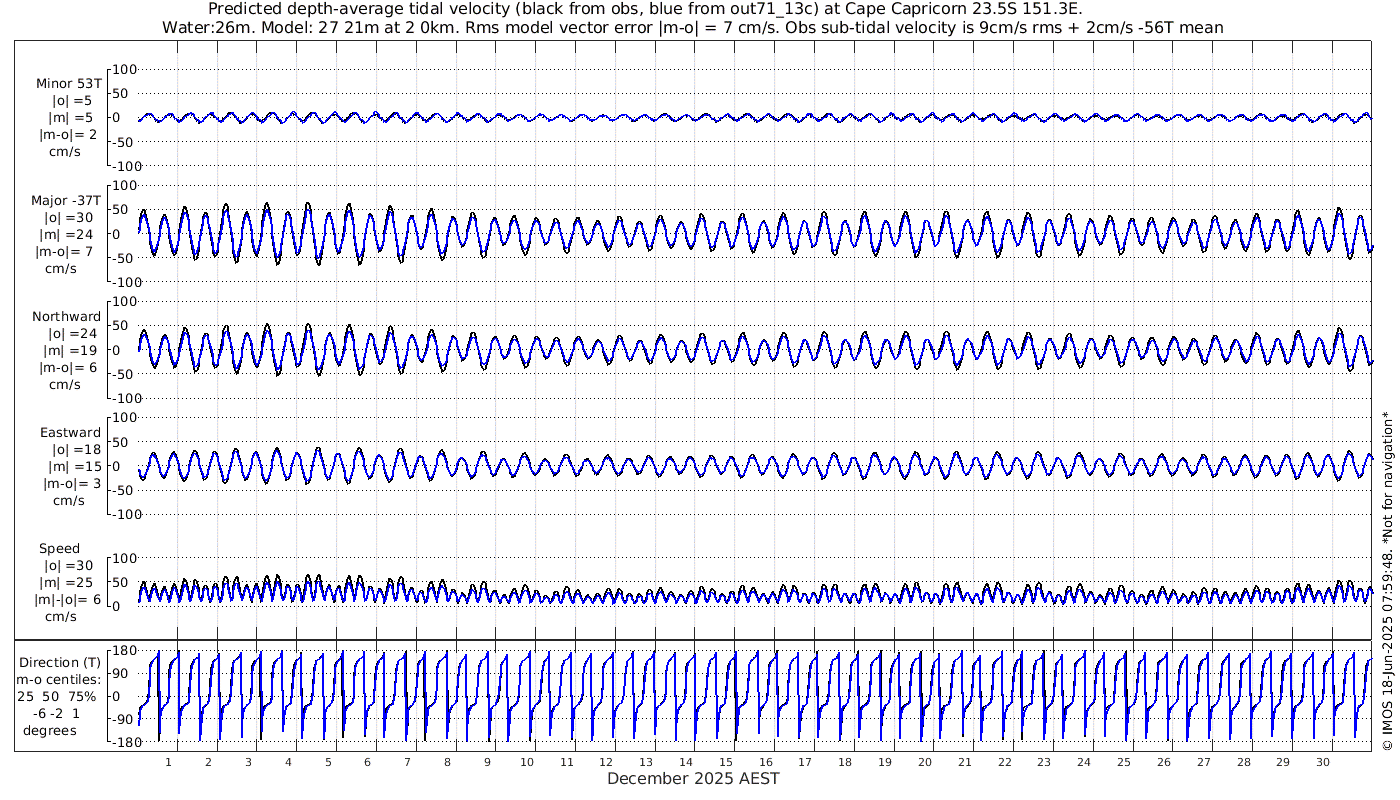Click the 'December 2025 AEST' axis label
The height and width of the screenshot is (800, 1400).
click(x=693, y=778)
